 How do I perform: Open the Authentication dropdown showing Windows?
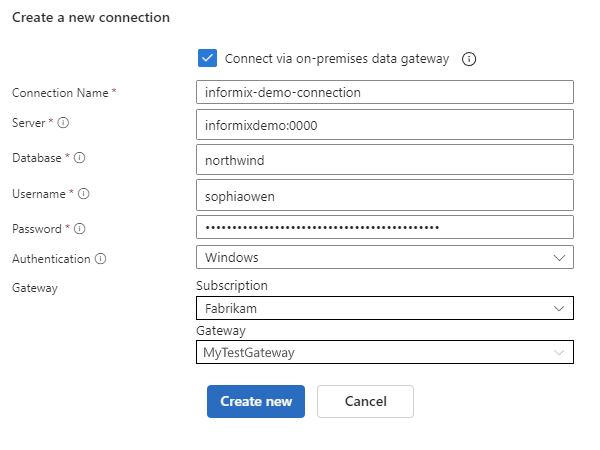click(x=384, y=258)
